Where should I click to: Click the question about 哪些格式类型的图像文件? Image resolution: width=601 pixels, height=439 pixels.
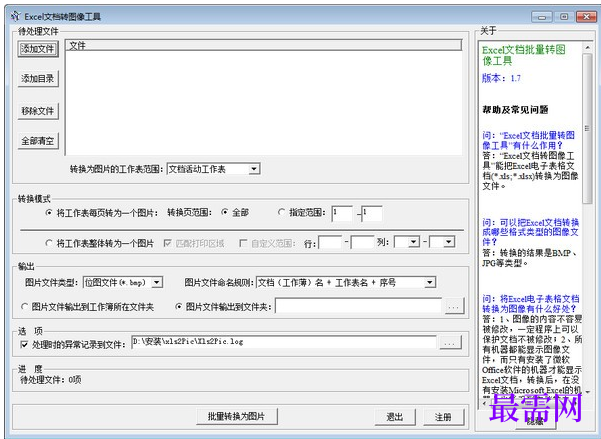pyautogui.click(x=530, y=232)
